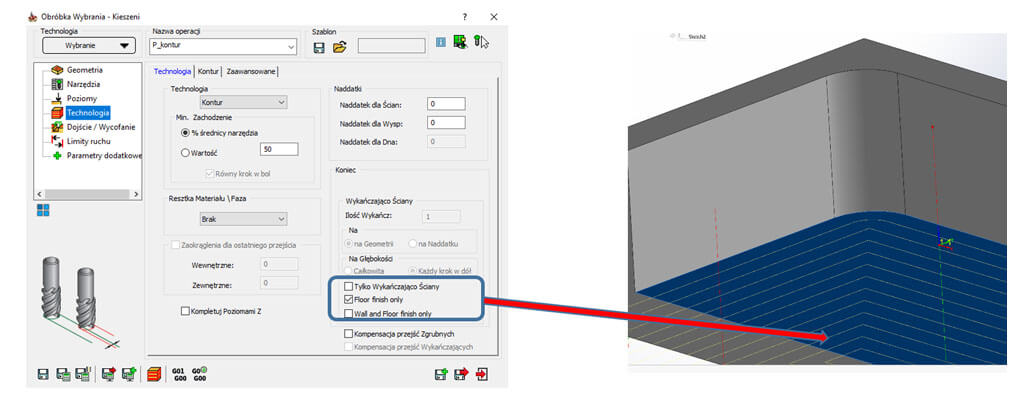Select the Technologia tree item
Viewport: 1024px width, 394px height.
[x=88, y=112]
